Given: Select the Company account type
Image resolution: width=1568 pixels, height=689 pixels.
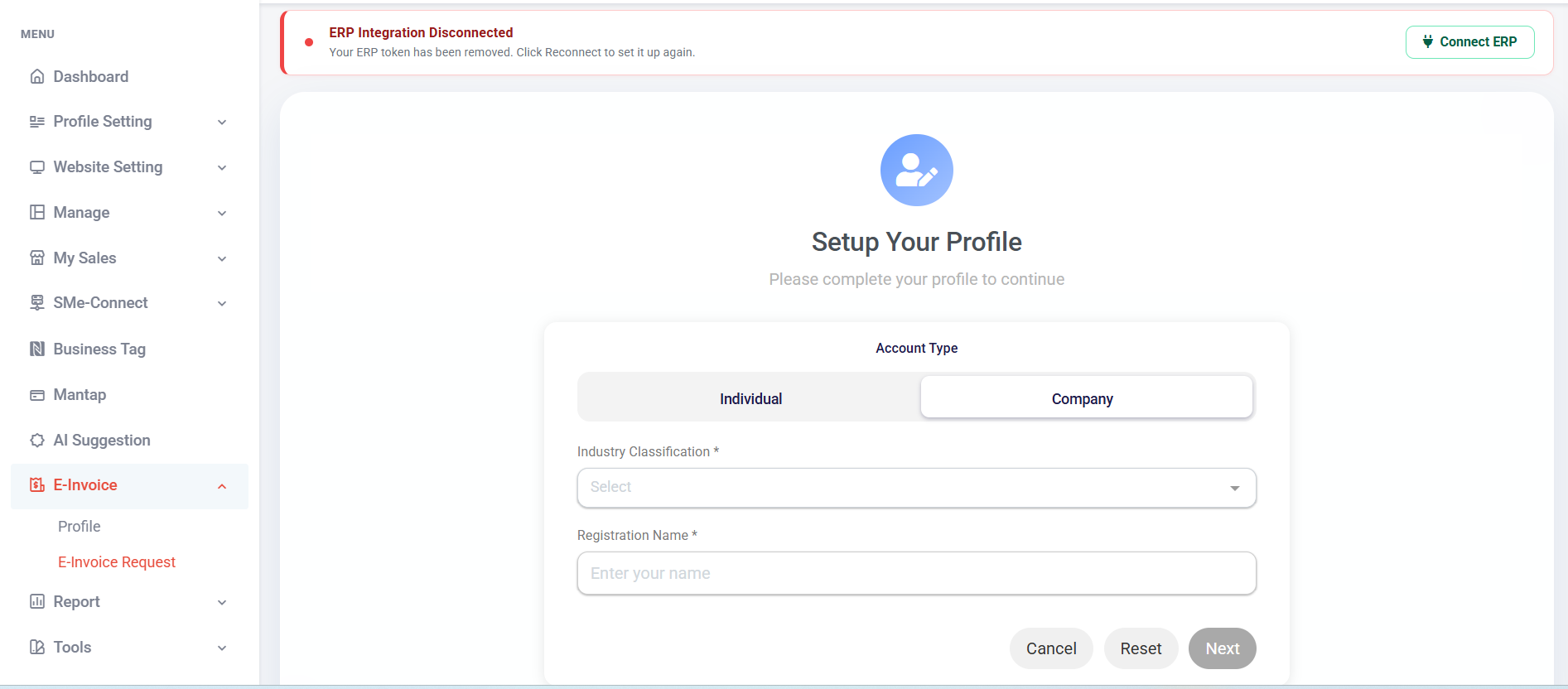Looking at the screenshot, I should pyautogui.click(x=1082, y=397).
